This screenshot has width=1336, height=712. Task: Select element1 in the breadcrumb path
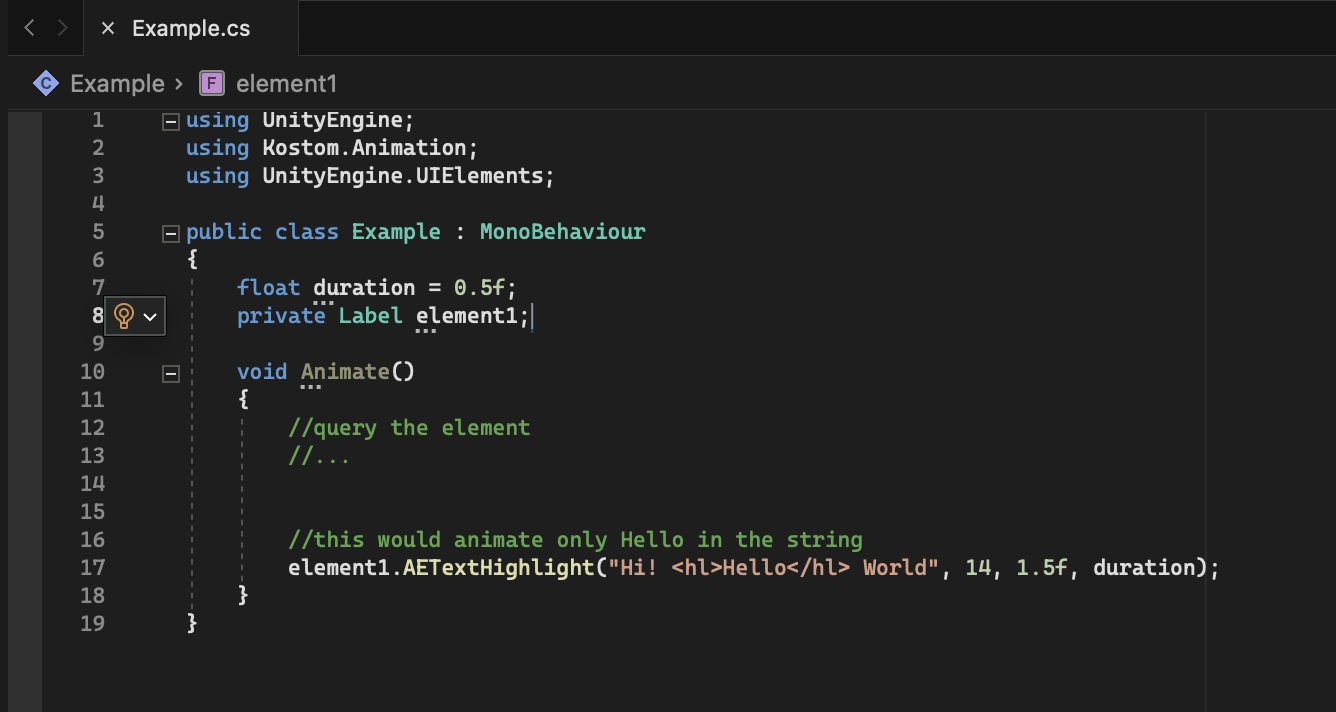[286, 83]
